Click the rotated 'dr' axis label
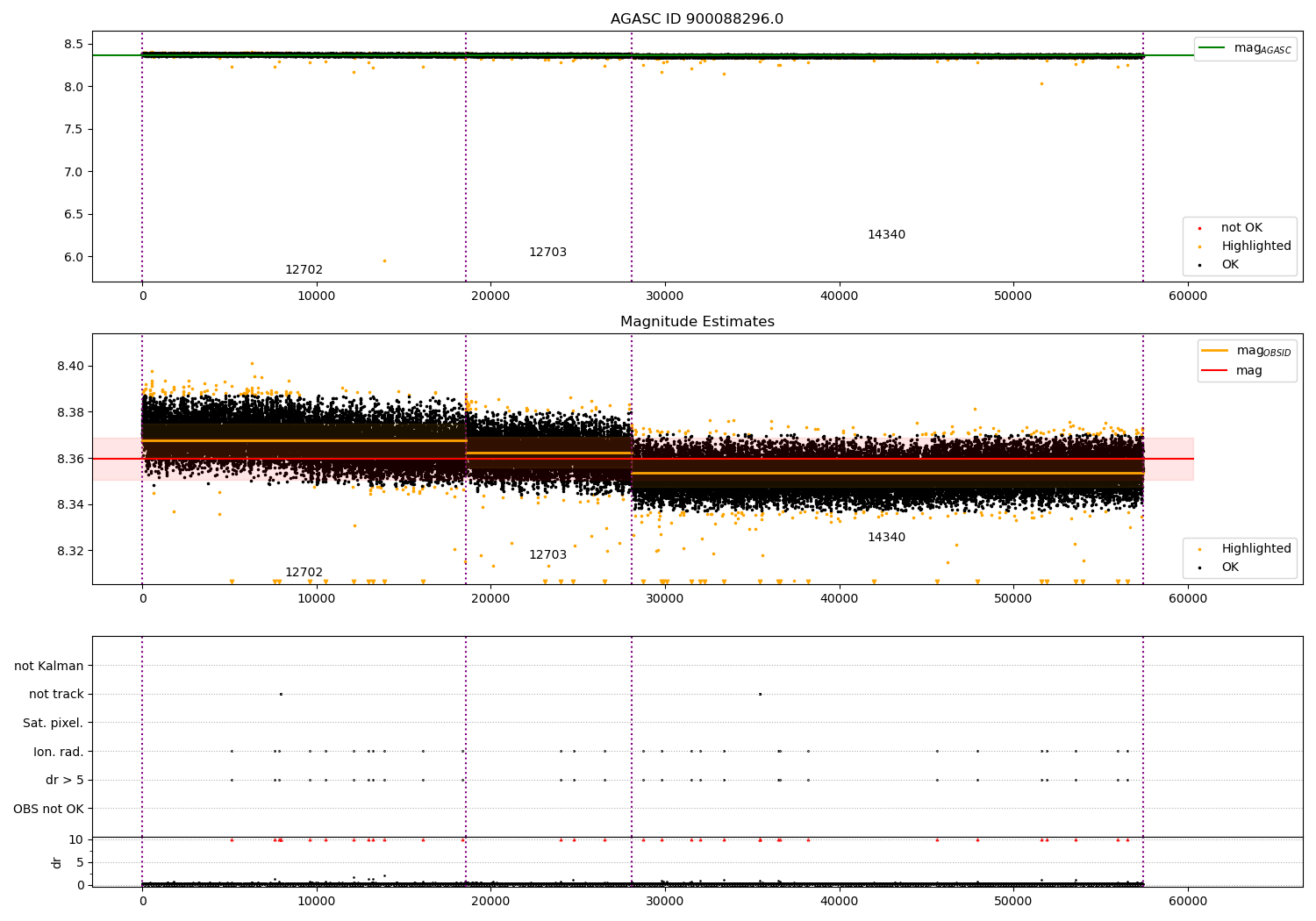This screenshot has height=921, width=1316. (x=57, y=862)
